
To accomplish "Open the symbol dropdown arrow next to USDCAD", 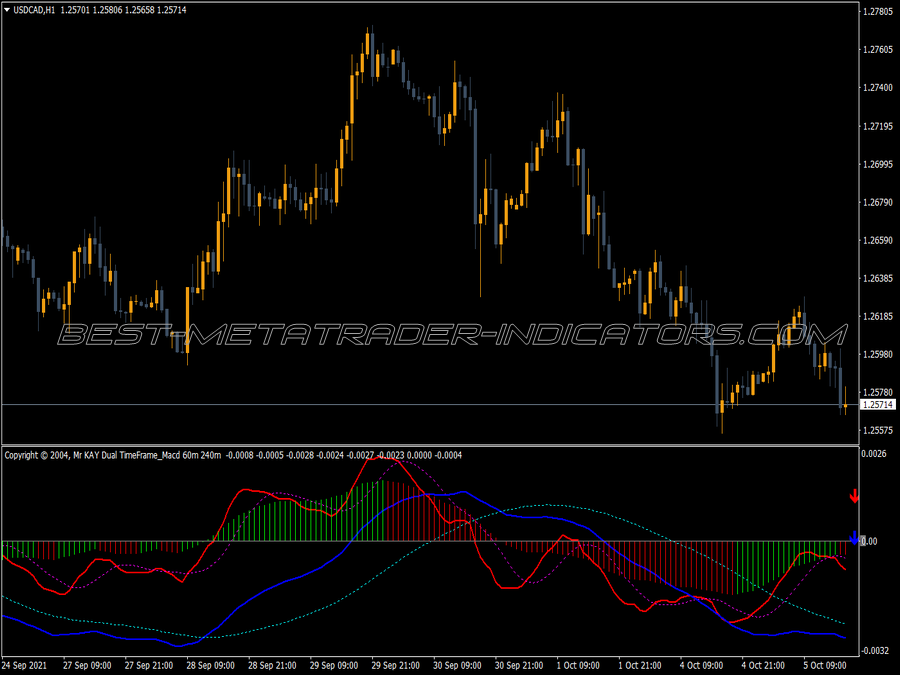I will click(8, 8).
